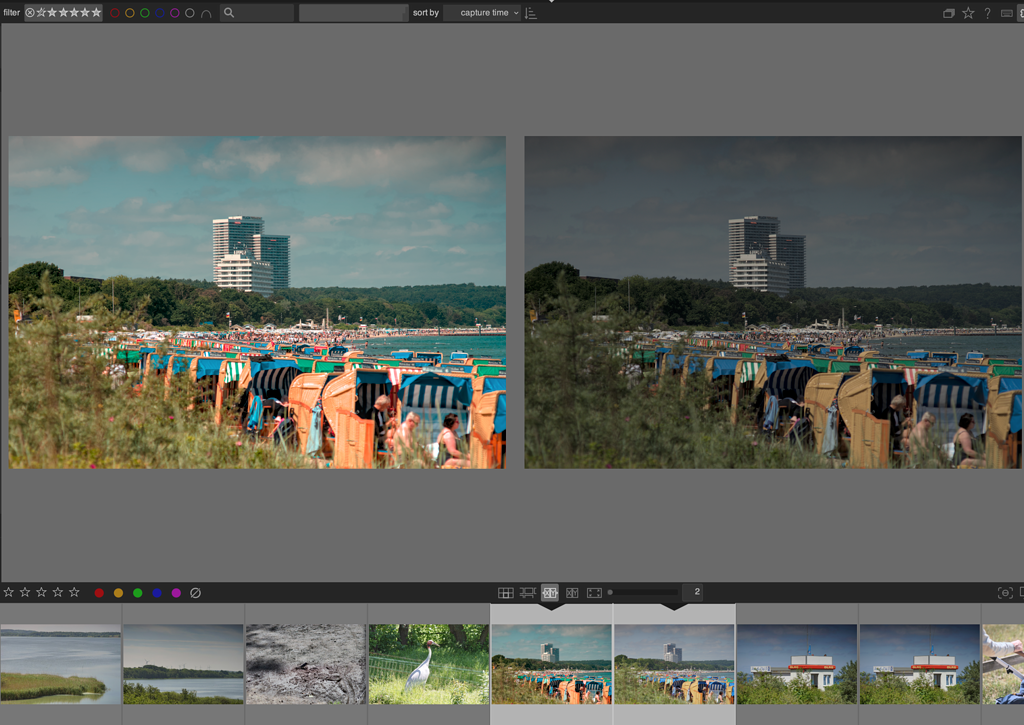Apply the fifth rating star under the filmstrip

coord(74,592)
